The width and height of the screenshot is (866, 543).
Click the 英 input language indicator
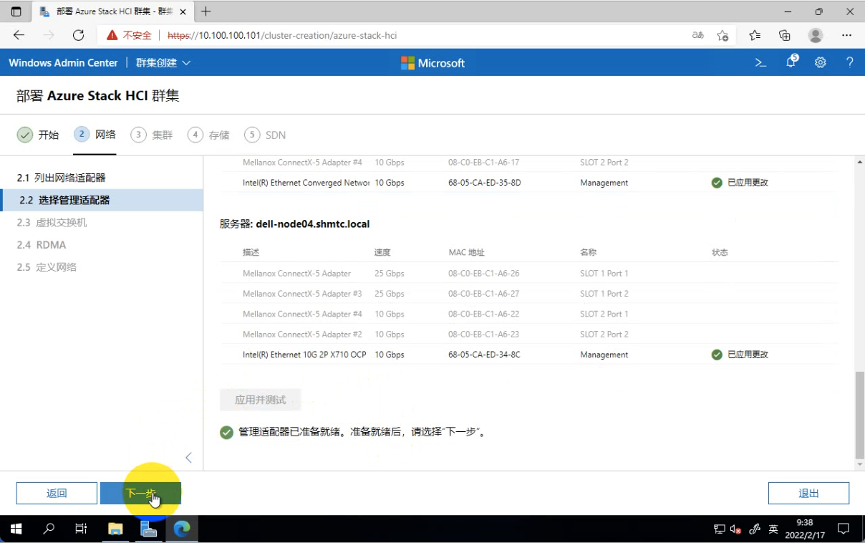coord(773,529)
